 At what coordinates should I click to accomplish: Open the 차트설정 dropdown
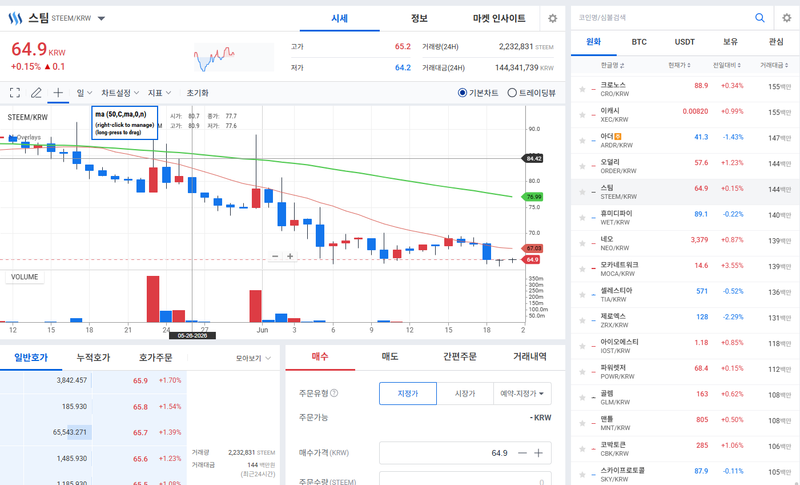pos(120,93)
